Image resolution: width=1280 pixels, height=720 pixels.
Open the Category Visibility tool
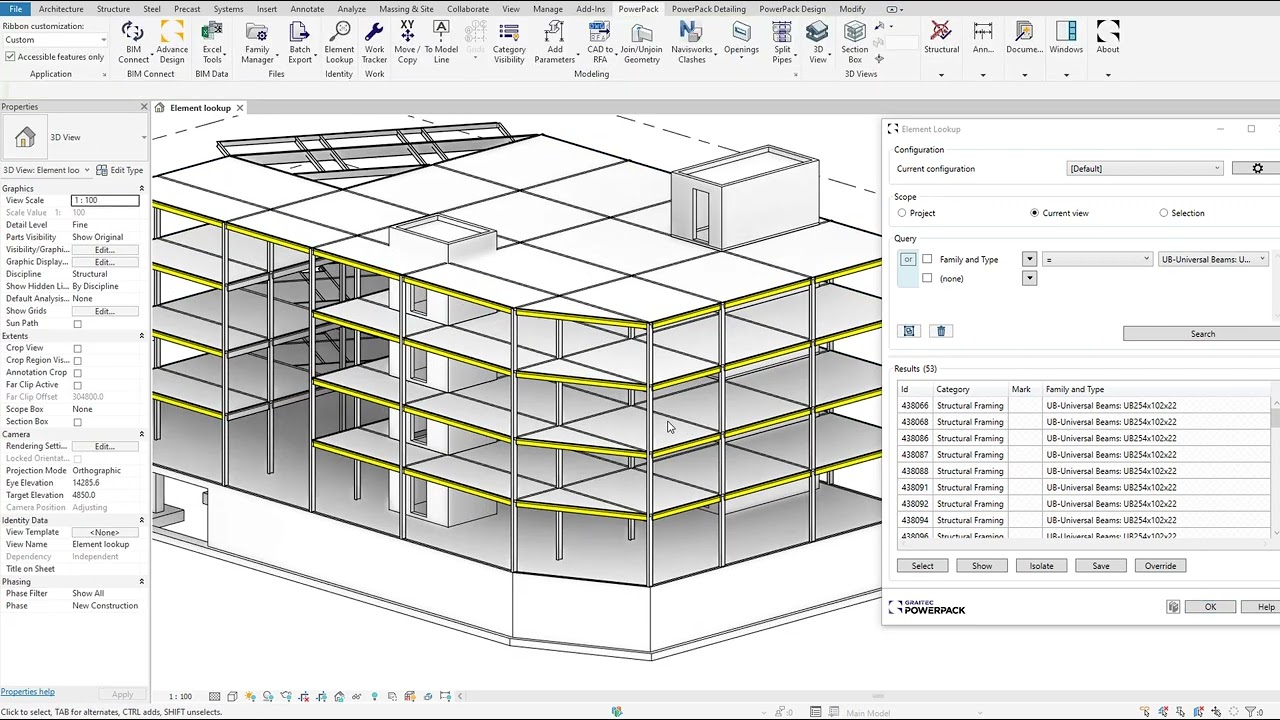(x=509, y=42)
